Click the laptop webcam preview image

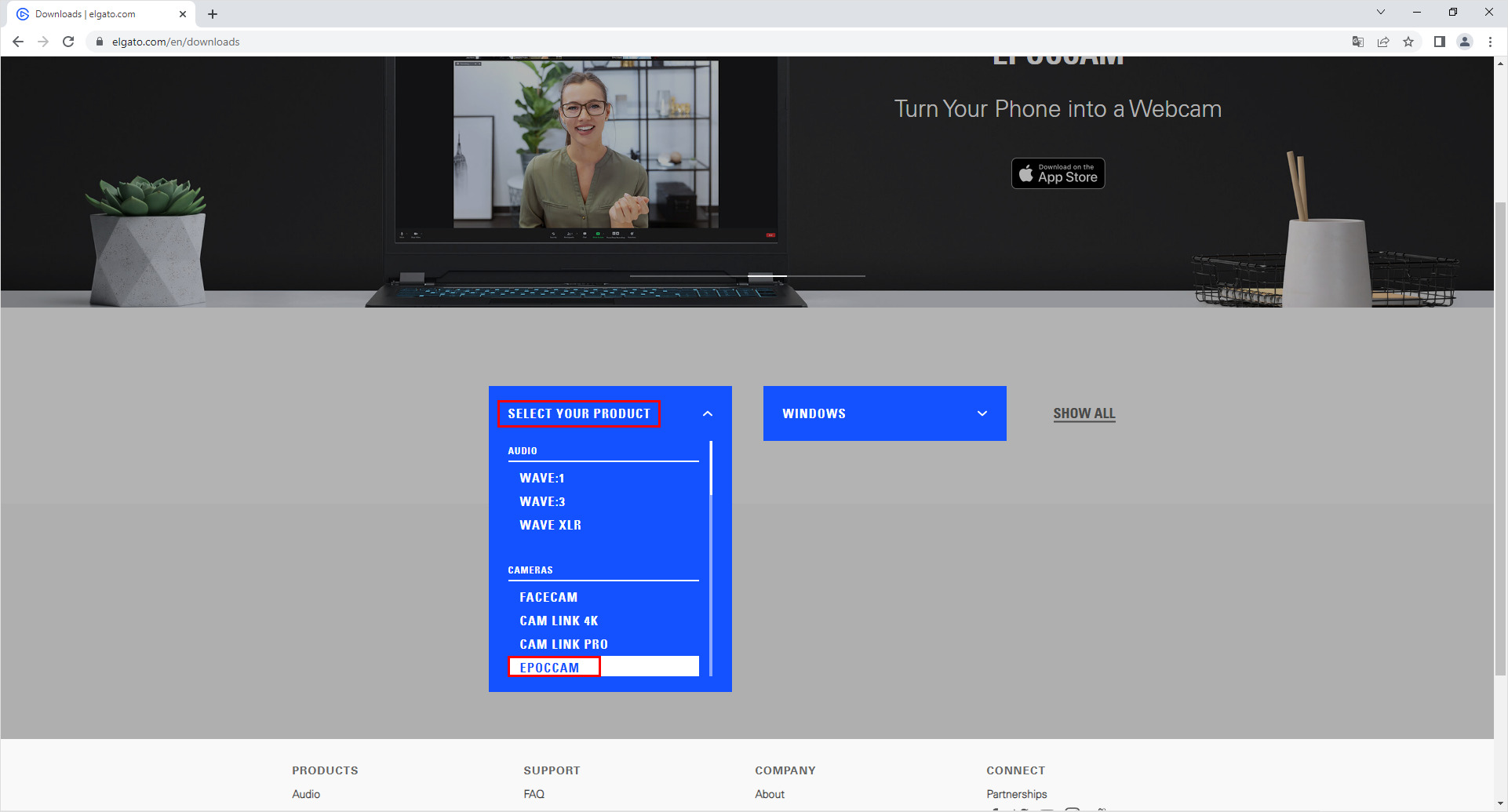[x=586, y=144]
